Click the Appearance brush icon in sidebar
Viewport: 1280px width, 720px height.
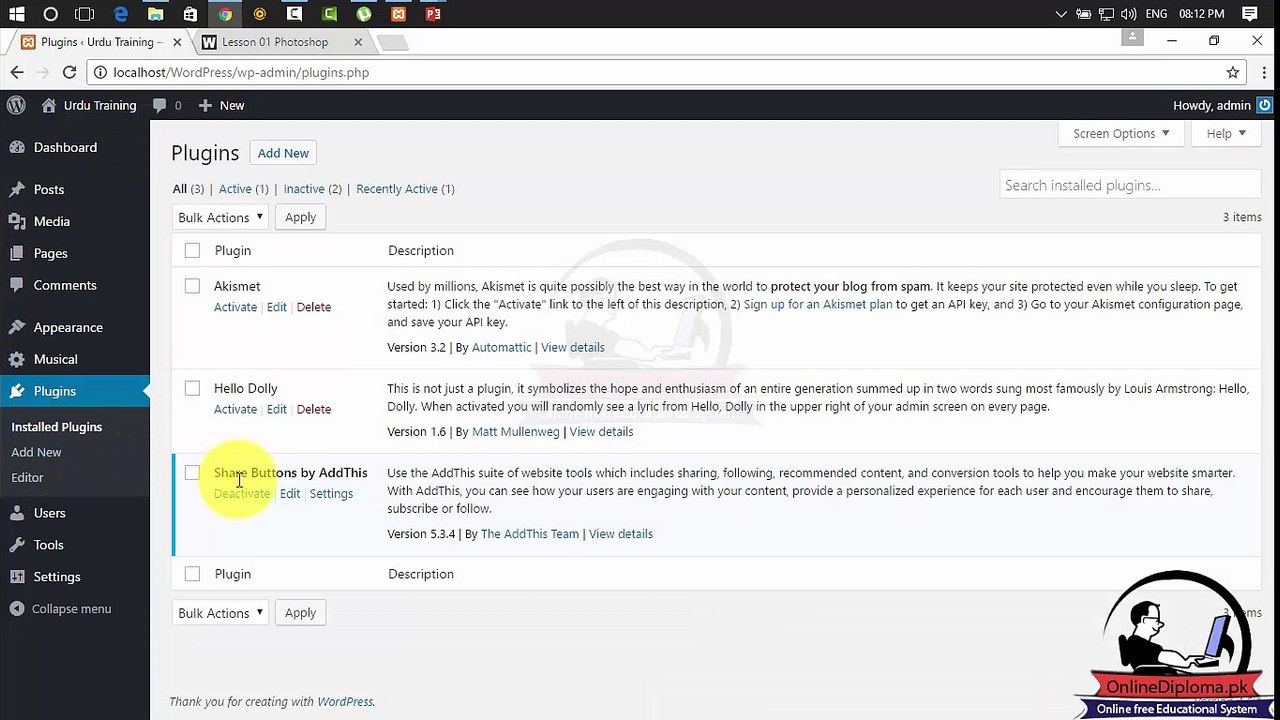[17, 327]
